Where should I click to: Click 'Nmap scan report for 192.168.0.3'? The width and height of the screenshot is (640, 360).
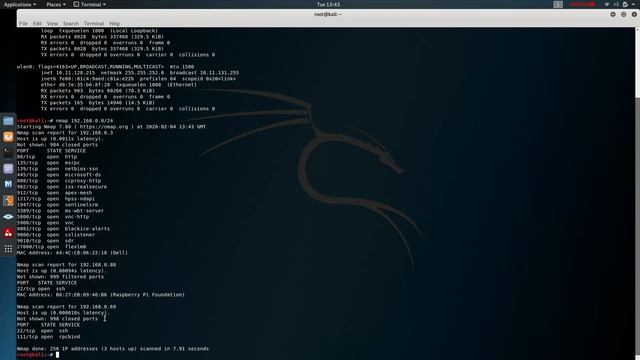coord(65,133)
